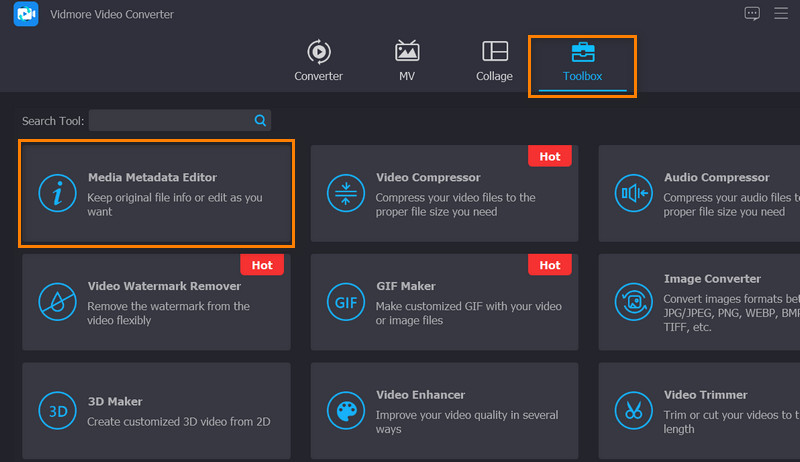Click the Video Enhancer palette icon
Viewport: 800px width, 462px height.
pos(344,409)
